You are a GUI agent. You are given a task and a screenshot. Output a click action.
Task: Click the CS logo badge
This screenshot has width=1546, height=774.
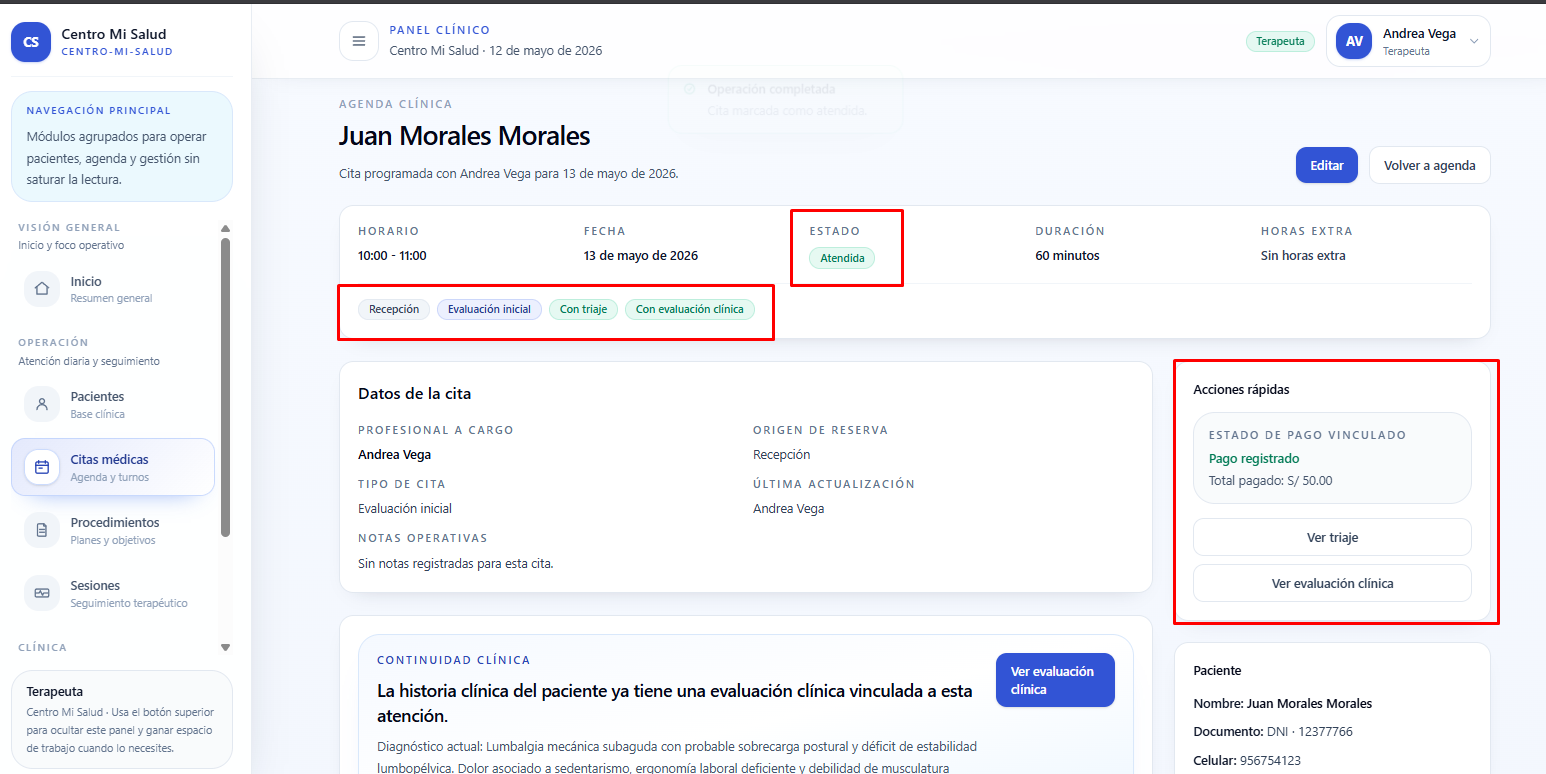(x=31, y=42)
